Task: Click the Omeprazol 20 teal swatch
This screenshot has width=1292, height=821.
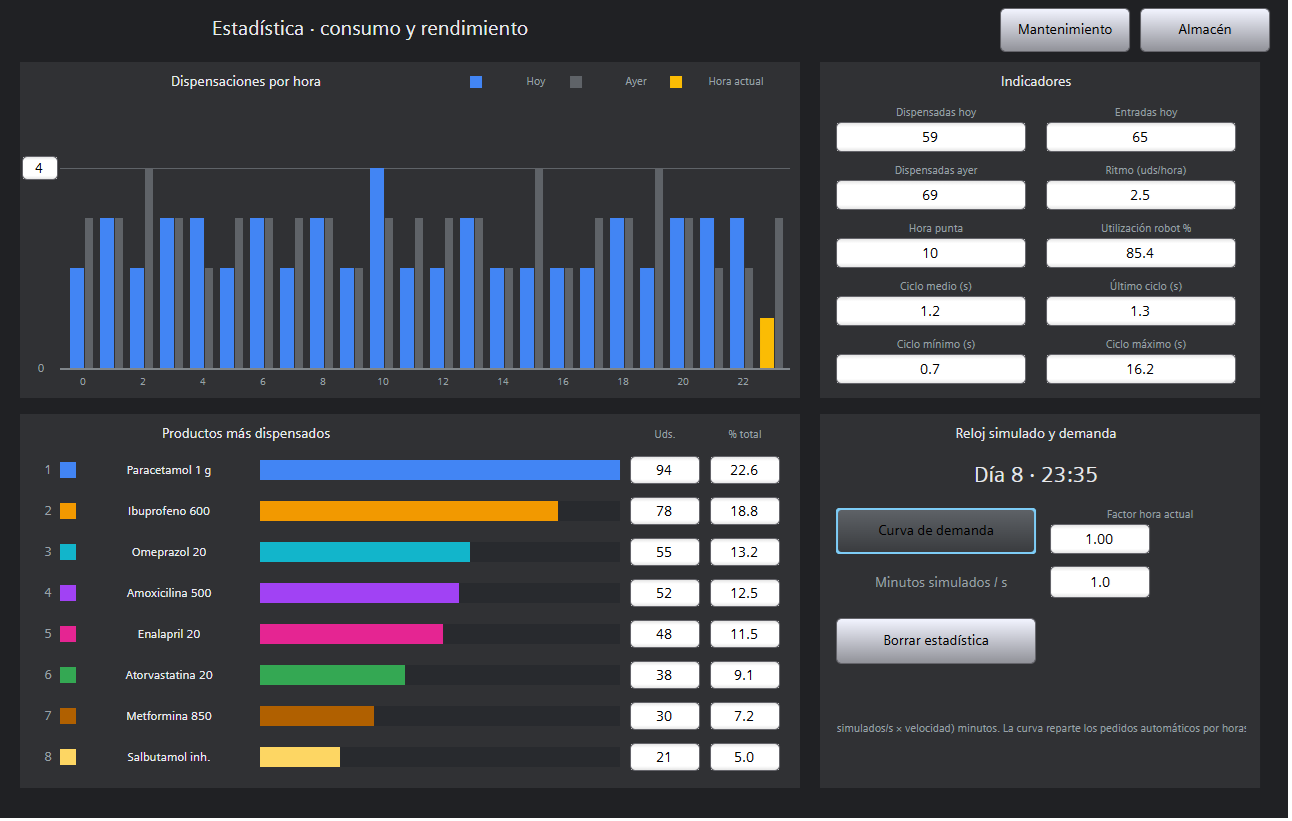Action: 68,552
